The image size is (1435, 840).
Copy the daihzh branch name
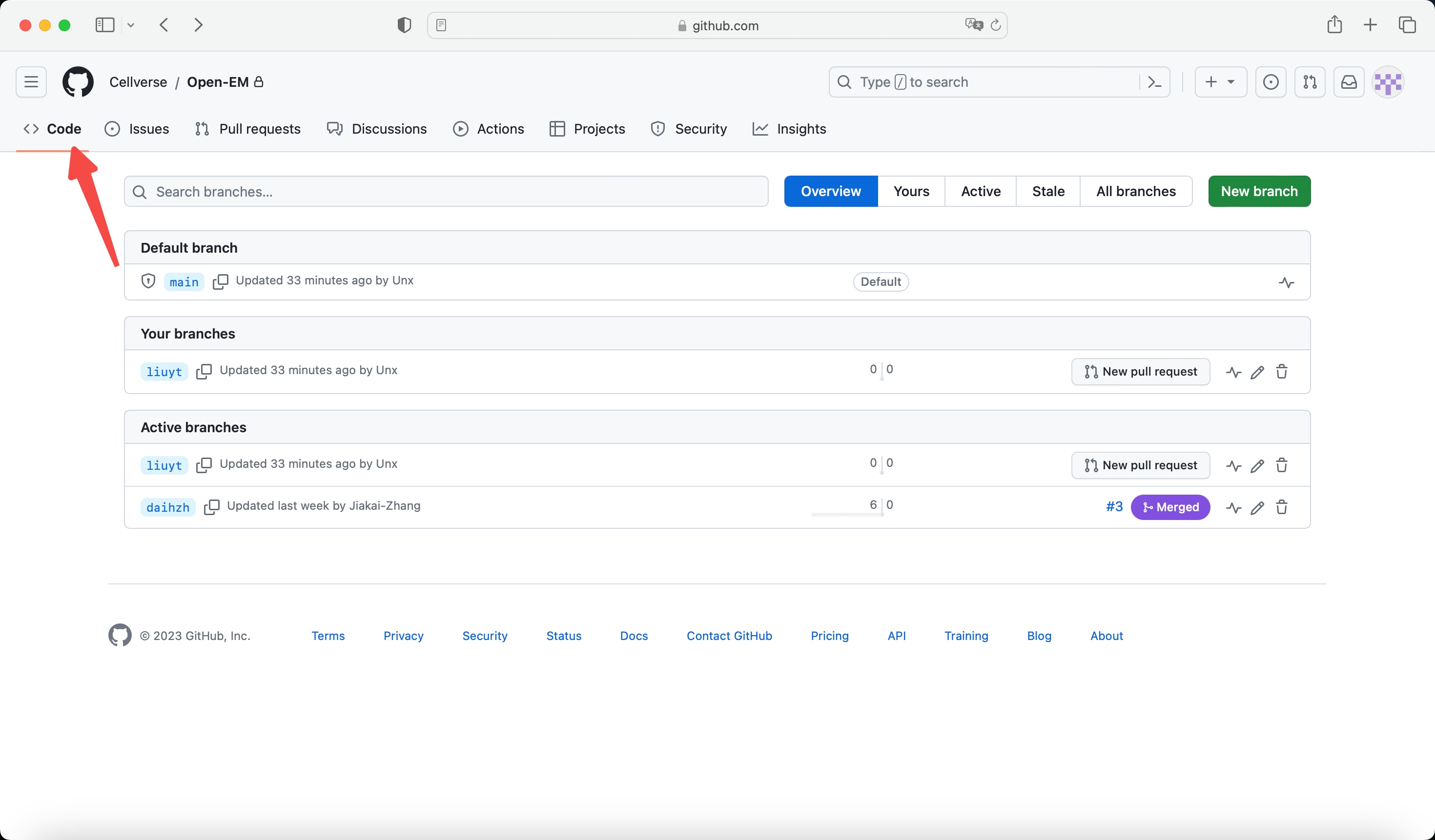coord(212,507)
